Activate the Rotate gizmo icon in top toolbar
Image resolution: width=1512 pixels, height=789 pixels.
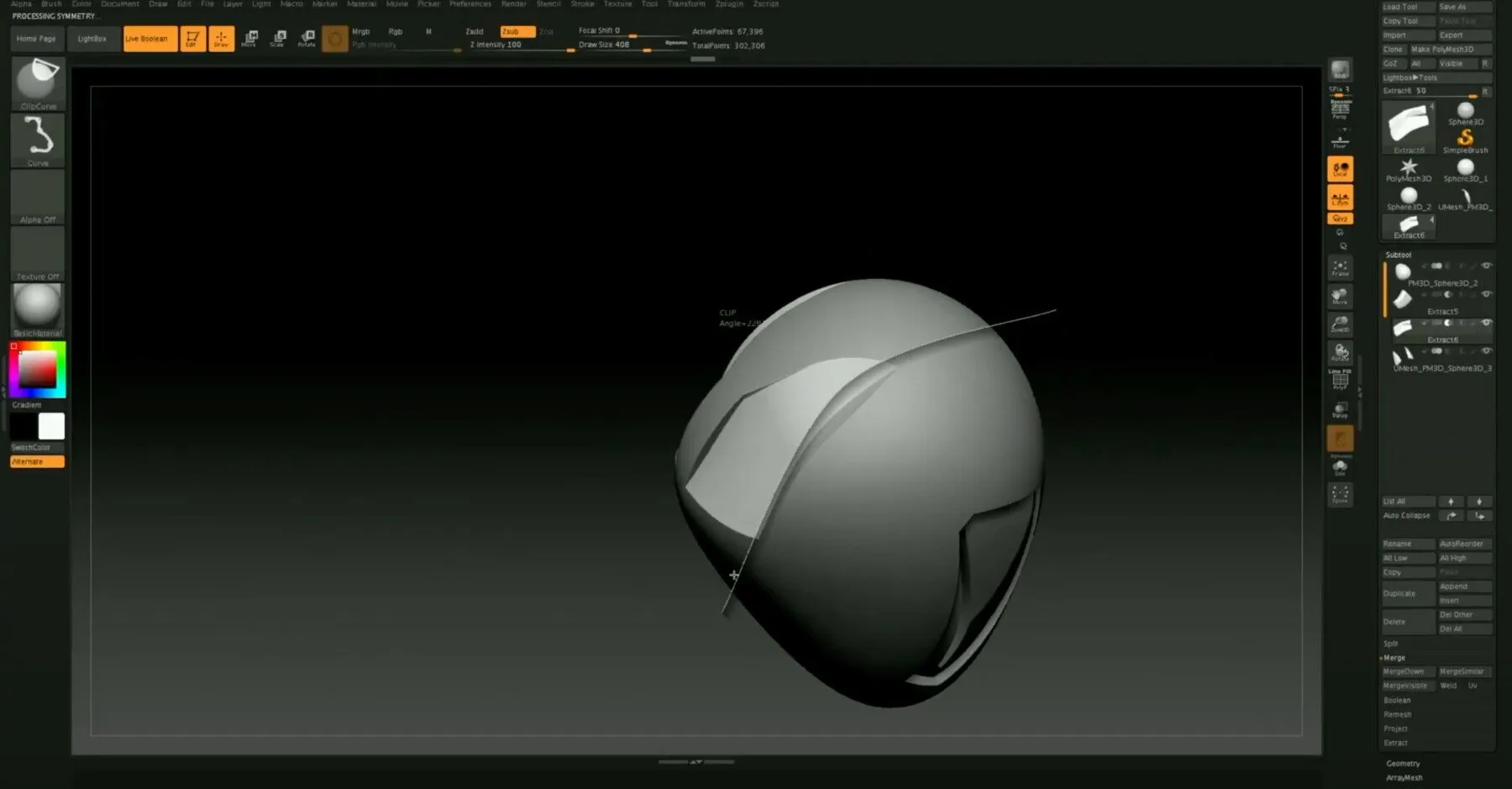pyautogui.click(x=307, y=39)
